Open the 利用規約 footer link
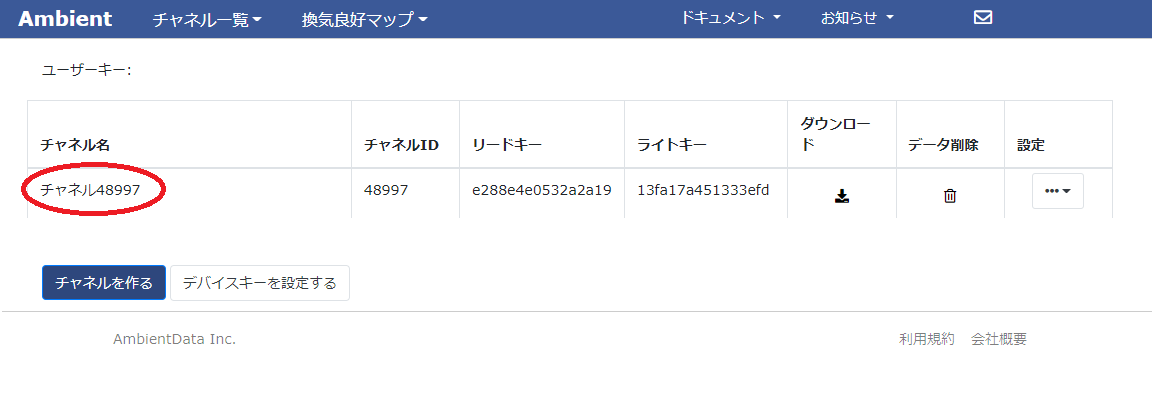 pyautogui.click(x=926, y=339)
